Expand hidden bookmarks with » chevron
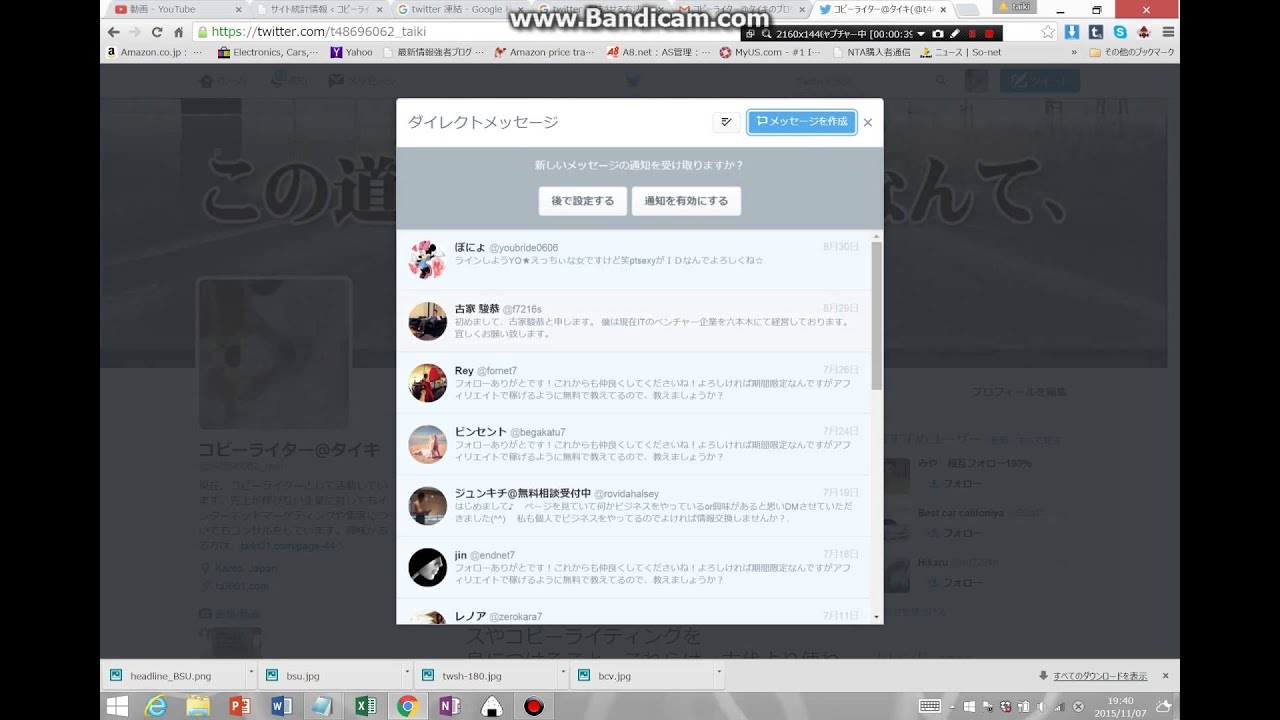Screen dimensions: 1280x720 click(x=1074, y=52)
